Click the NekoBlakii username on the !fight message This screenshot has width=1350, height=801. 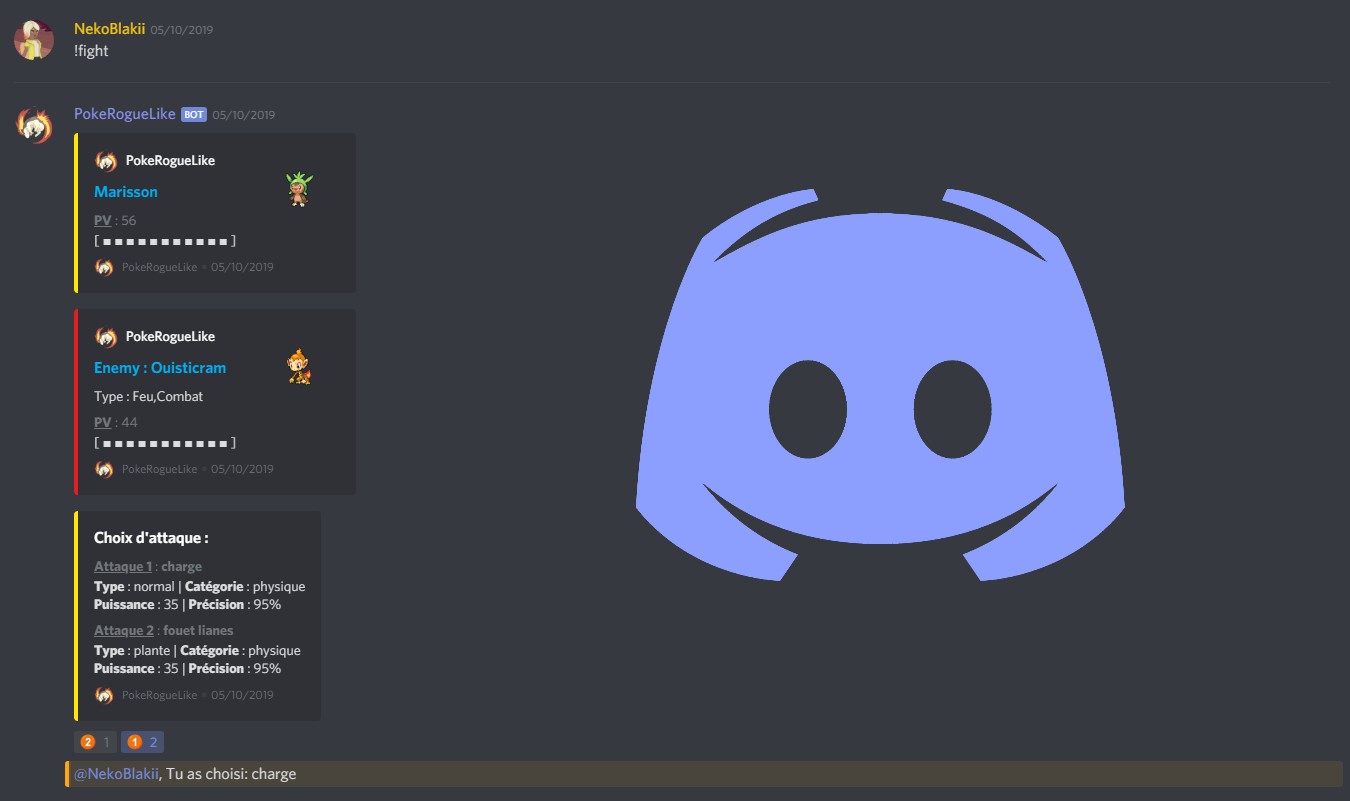[109, 29]
